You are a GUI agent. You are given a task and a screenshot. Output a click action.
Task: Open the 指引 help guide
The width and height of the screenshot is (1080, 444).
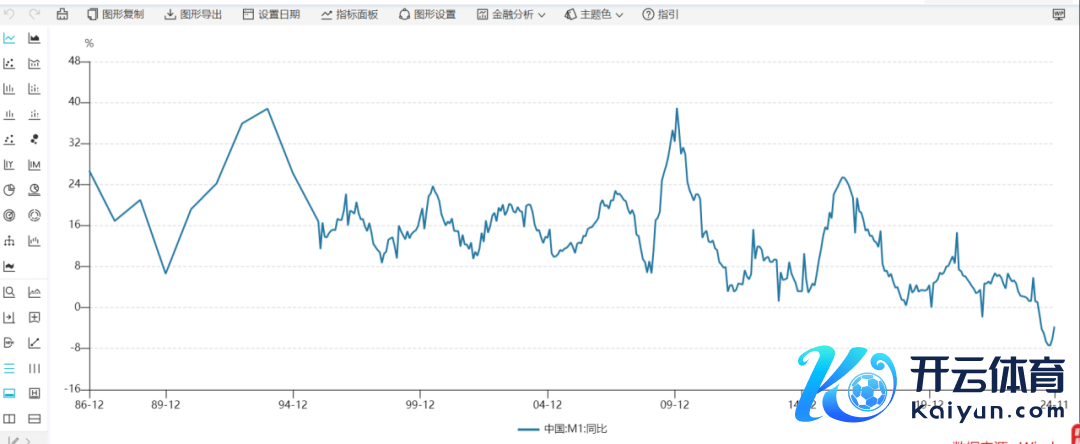pos(660,15)
